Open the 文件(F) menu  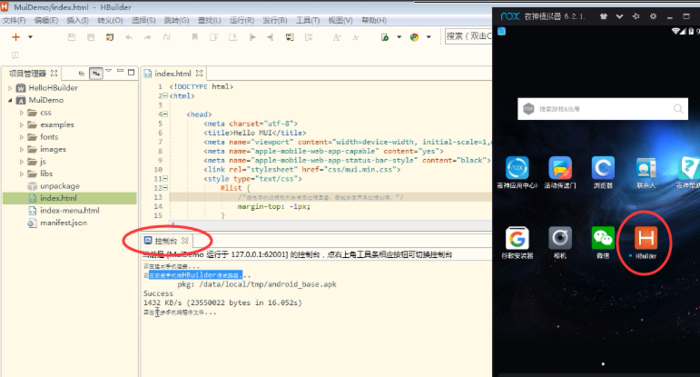(x=14, y=21)
